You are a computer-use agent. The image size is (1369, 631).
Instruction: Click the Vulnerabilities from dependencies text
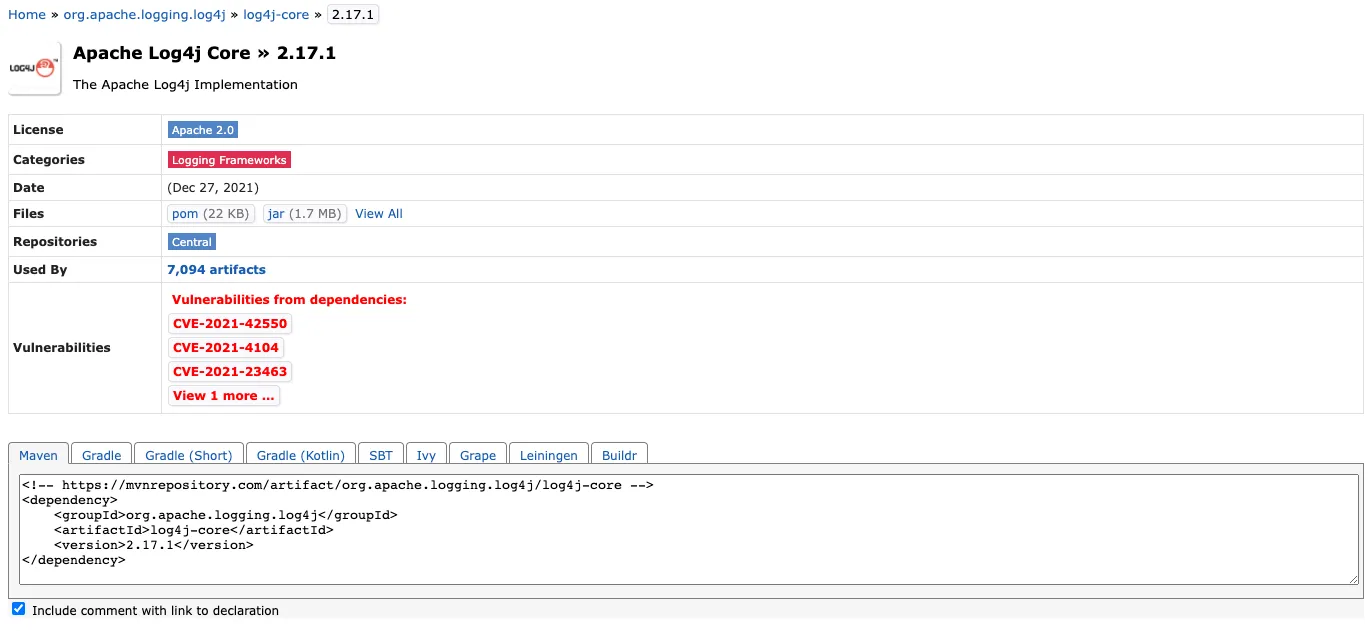click(x=289, y=300)
